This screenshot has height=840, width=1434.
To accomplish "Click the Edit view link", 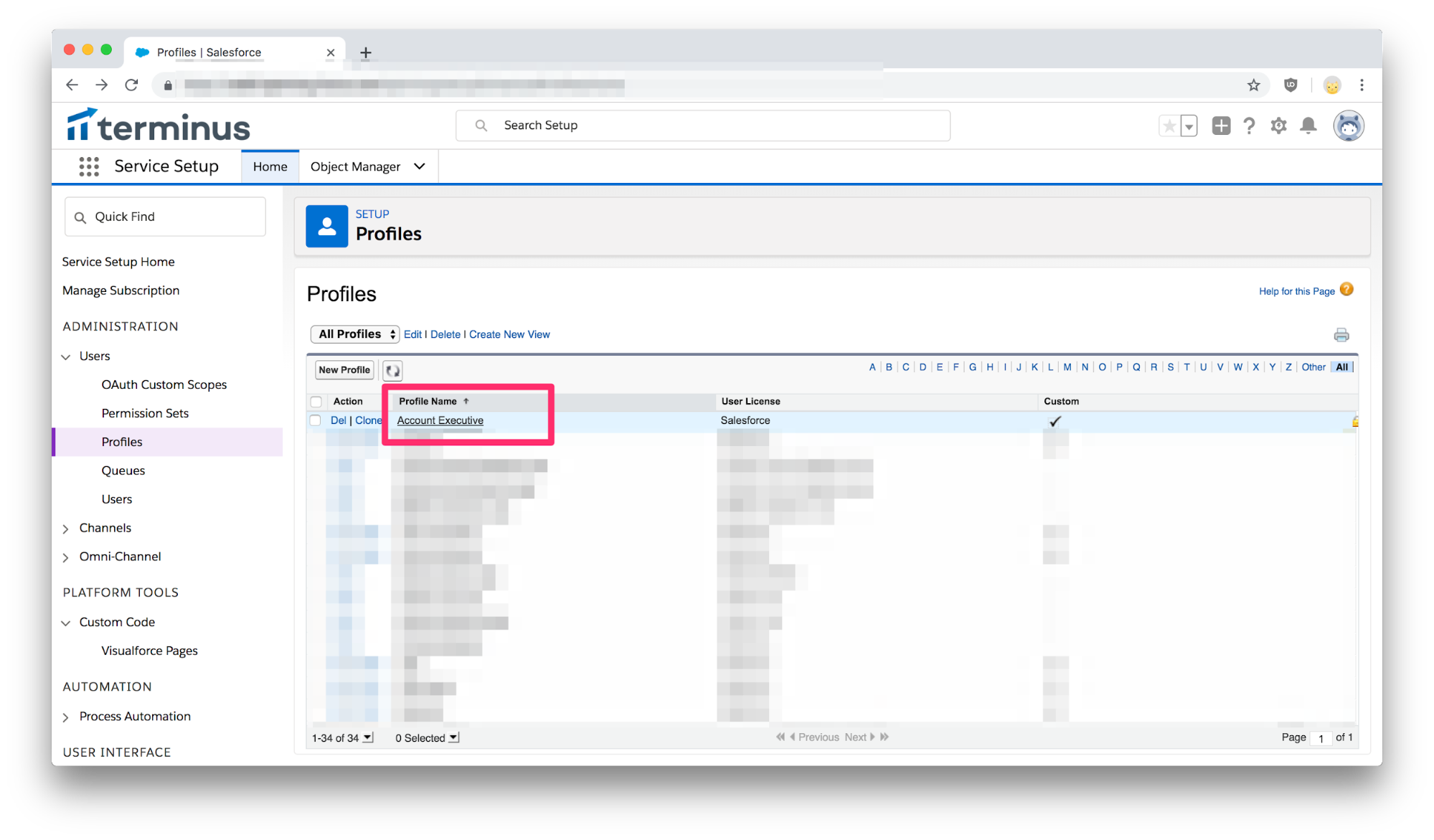I will click(412, 334).
